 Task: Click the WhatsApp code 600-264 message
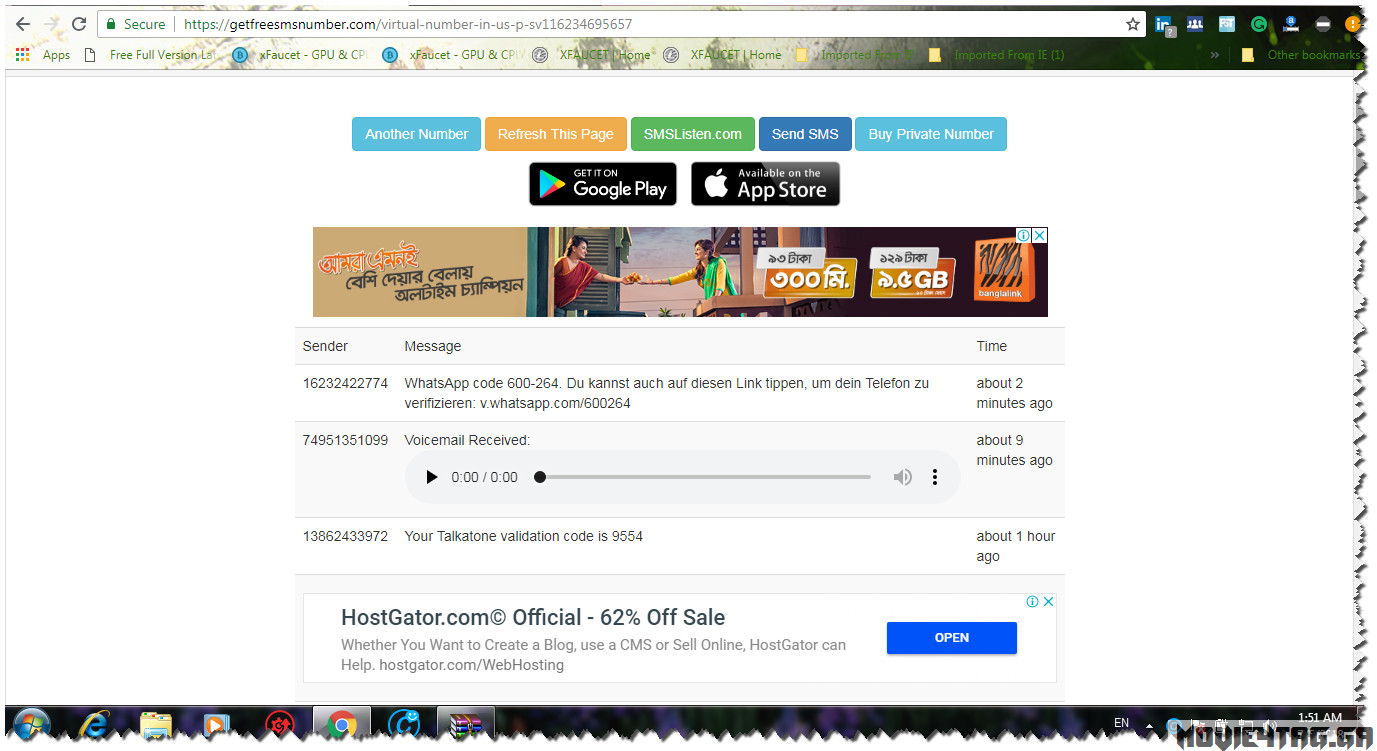[x=667, y=393]
